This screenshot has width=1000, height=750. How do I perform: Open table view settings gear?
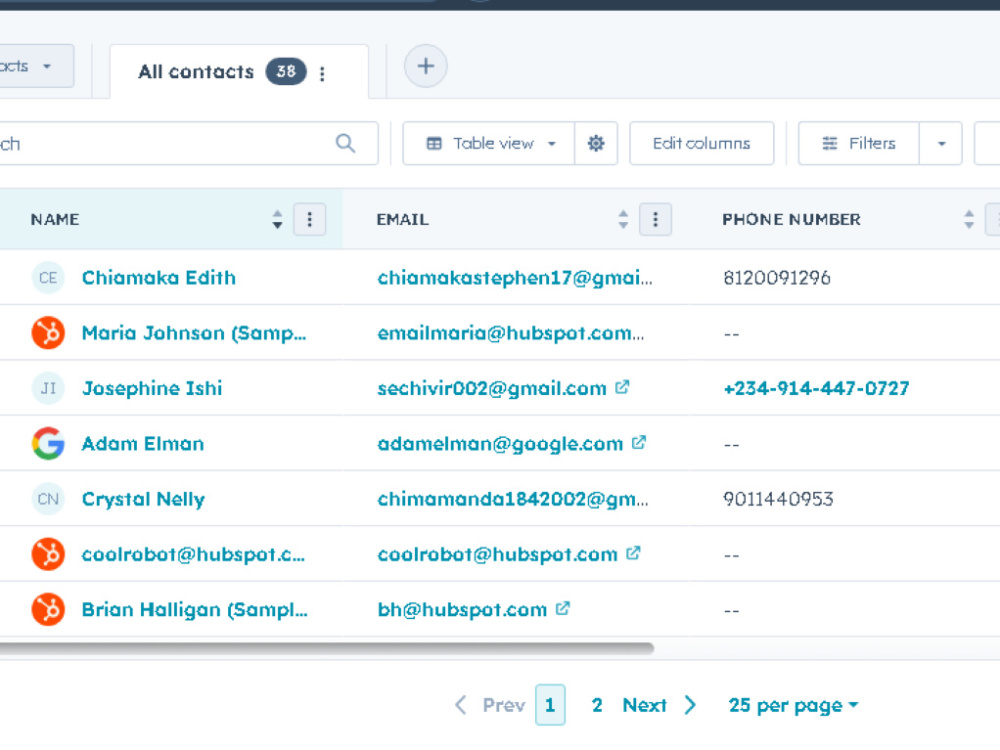[x=596, y=143]
